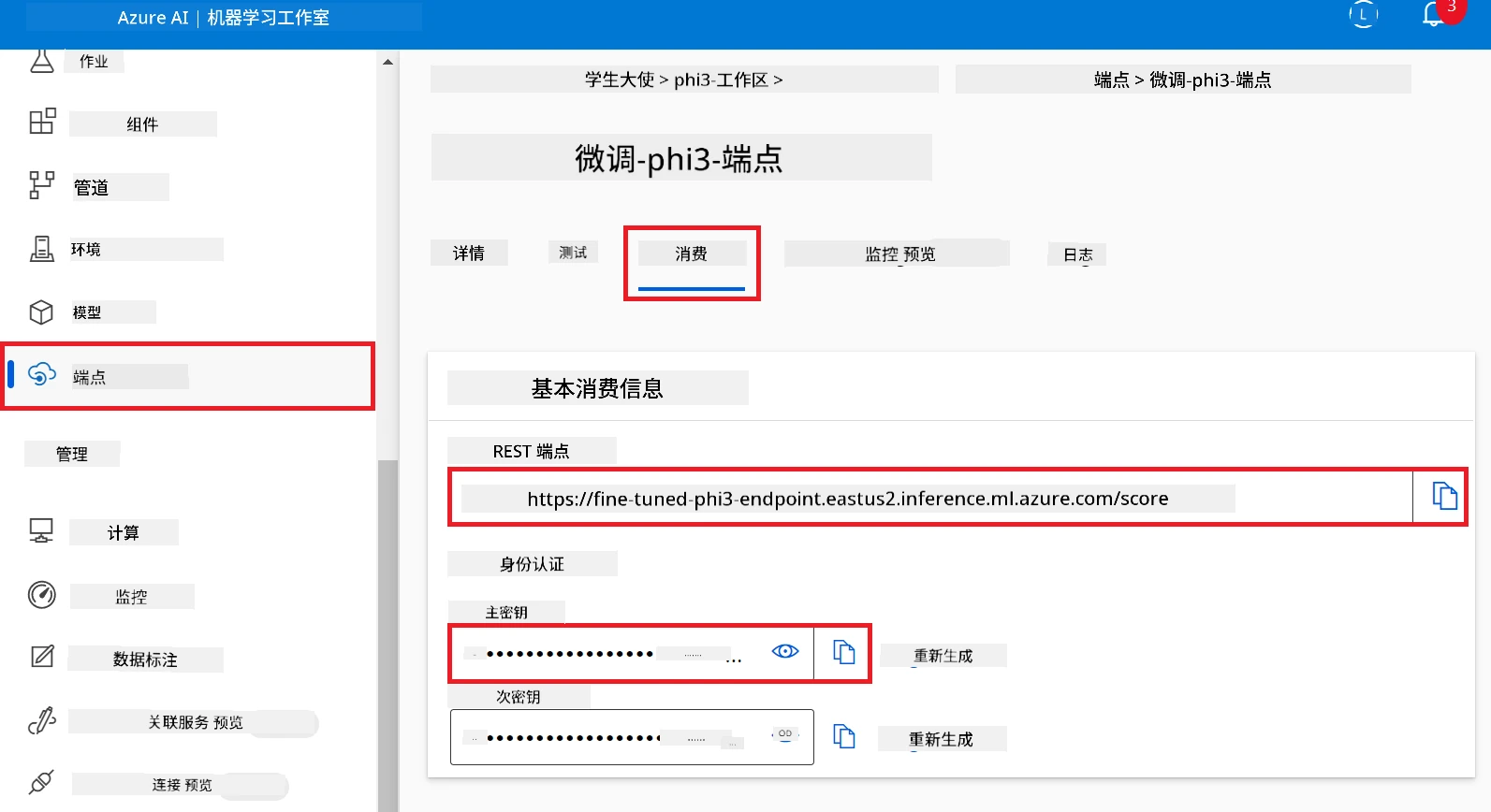Select 环境 in sidebar
1491x812 pixels.
(x=86, y=250)
